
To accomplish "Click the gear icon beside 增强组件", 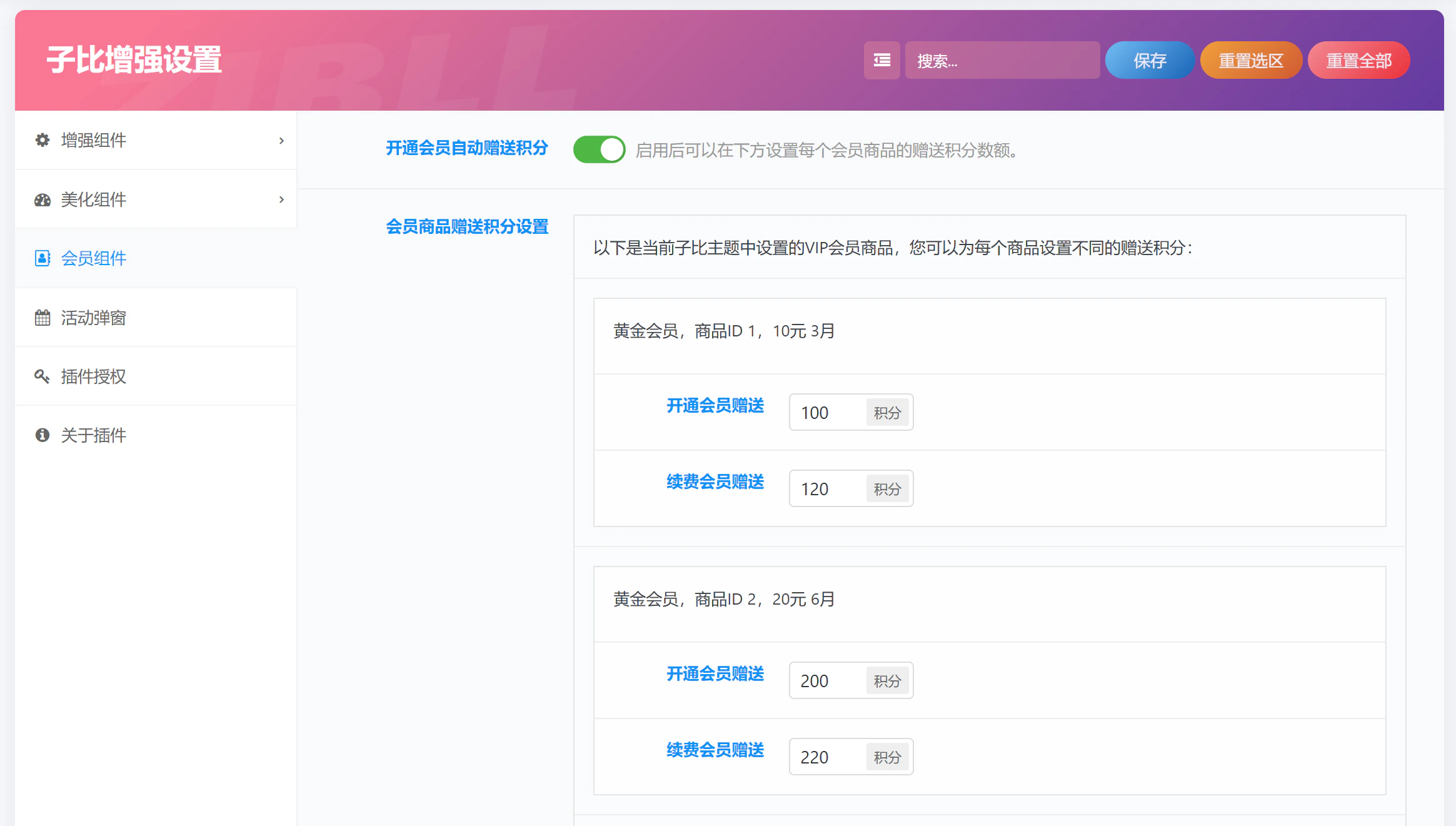I will click(41, 140).
